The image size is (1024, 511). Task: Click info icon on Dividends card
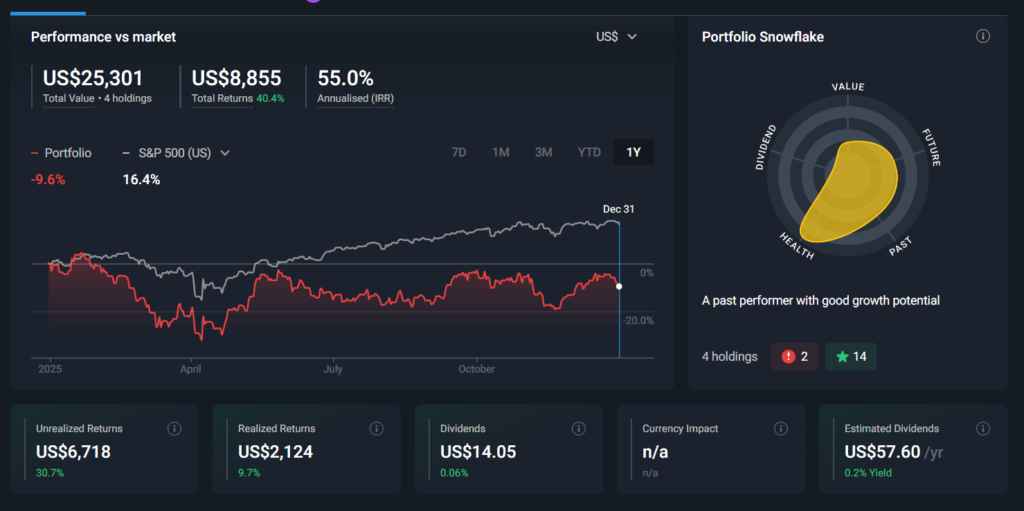pyautogui.click(x=578, y=429)
